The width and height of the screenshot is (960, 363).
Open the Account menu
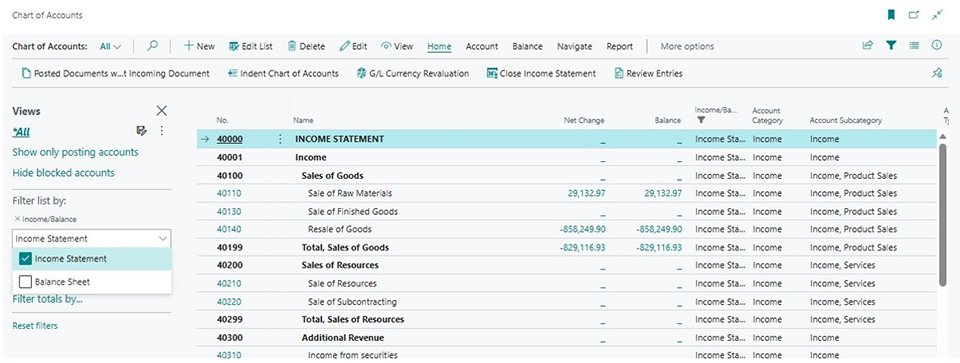point(482,46)
